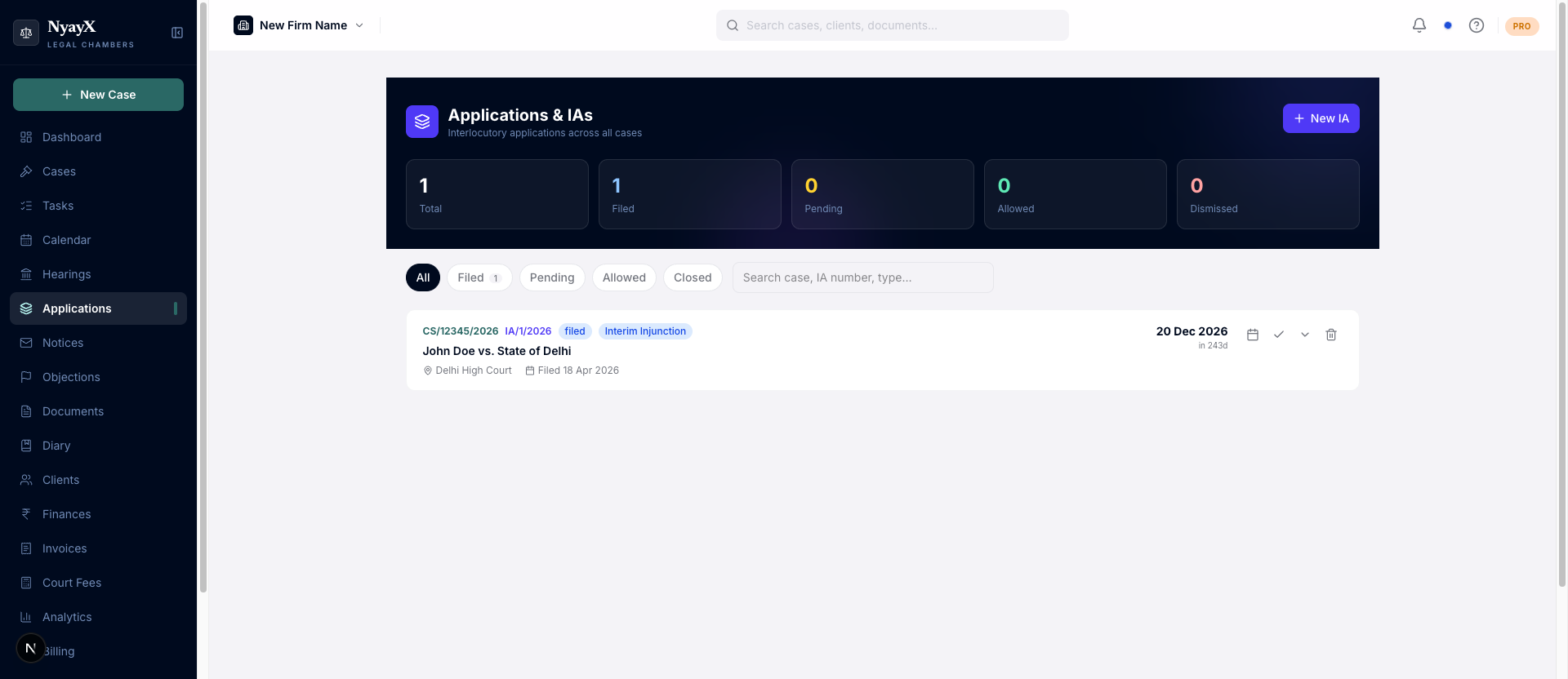Screen dimensions: 1568x679
Task: Click the notifications bell icon
Action: click(x=1419, y=25)
